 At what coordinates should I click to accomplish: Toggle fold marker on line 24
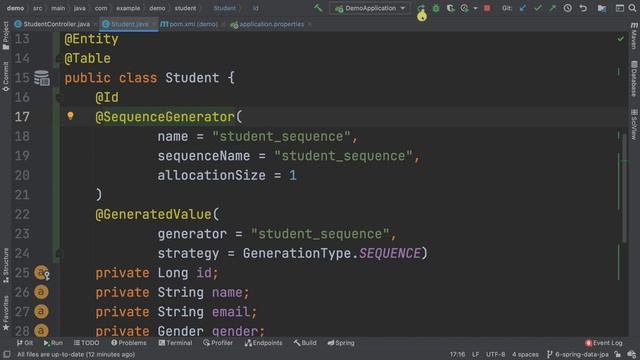click(x=59, y=253)
